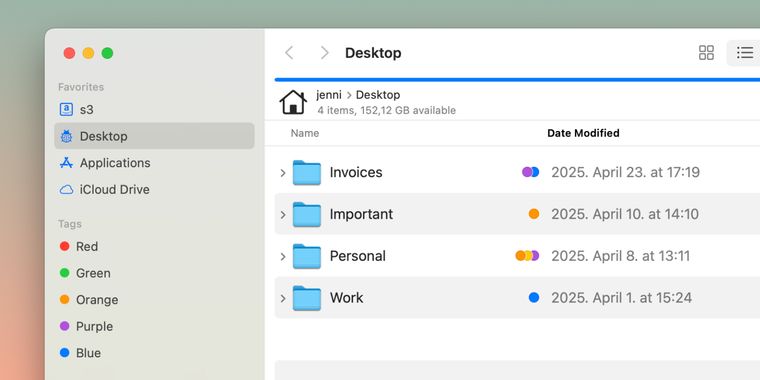Click the home icon in path bar
Image resolution: width=760 pixels, height=380 pixels.
click(293, 102)
